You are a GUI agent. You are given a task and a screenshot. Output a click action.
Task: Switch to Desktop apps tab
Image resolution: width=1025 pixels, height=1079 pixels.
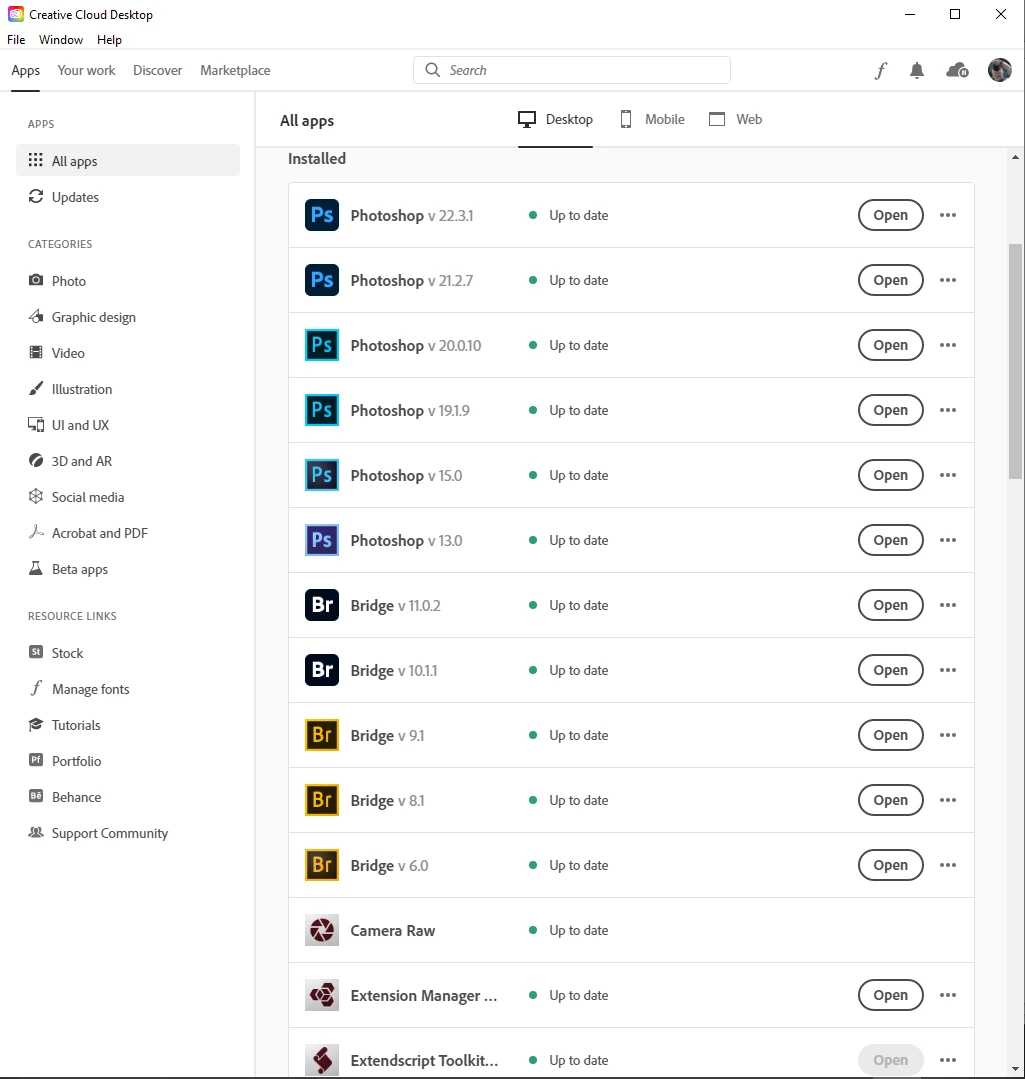(555, 119)
